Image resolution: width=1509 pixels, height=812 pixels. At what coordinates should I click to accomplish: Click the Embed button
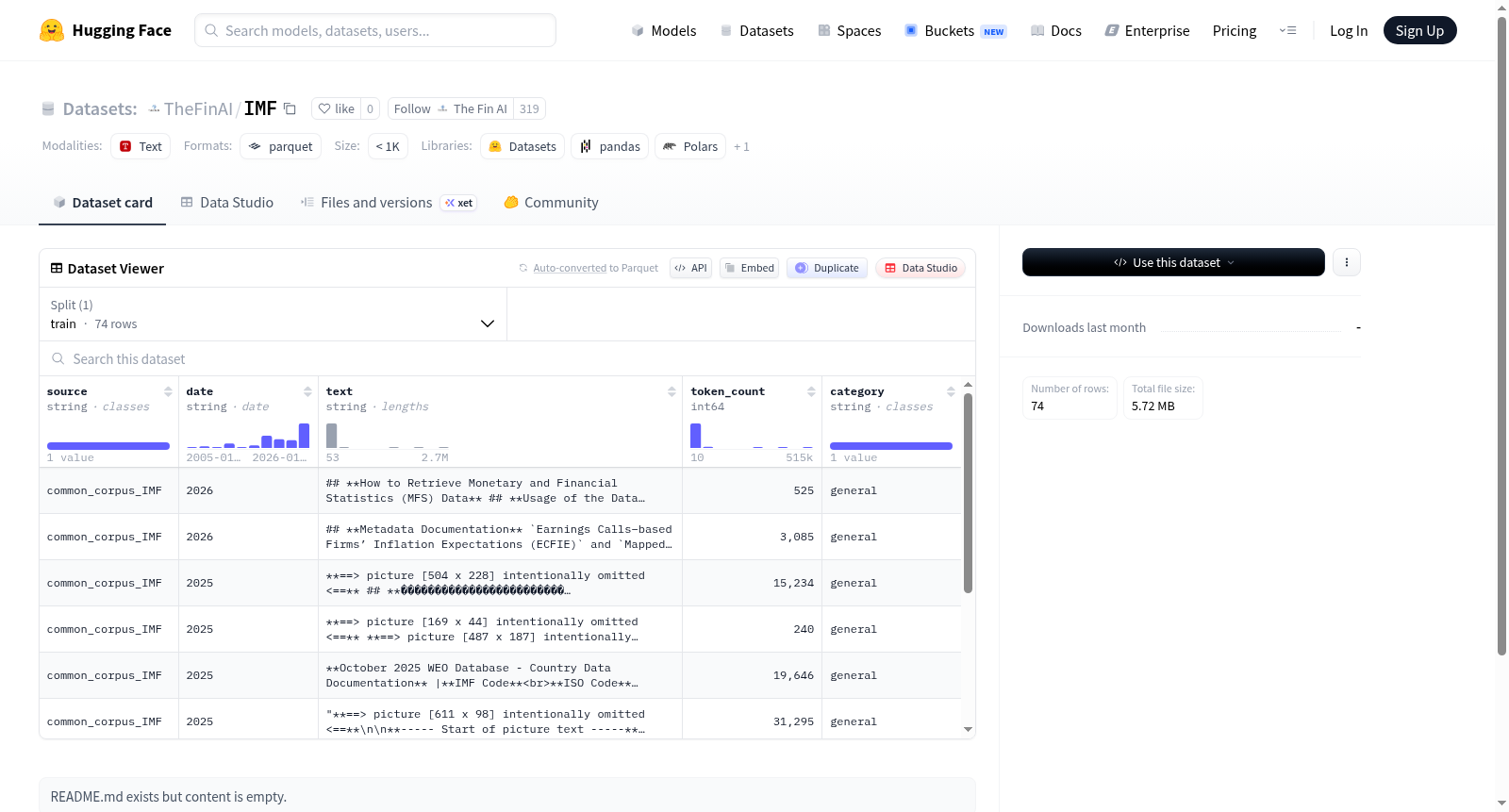[x=750, y=268]
